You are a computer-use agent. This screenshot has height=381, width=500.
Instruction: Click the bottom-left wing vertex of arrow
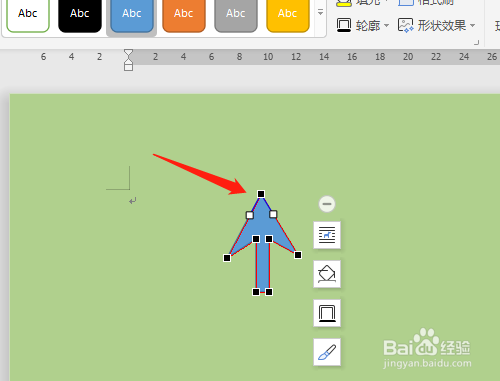pyautogui.click(x=227, y=258)
